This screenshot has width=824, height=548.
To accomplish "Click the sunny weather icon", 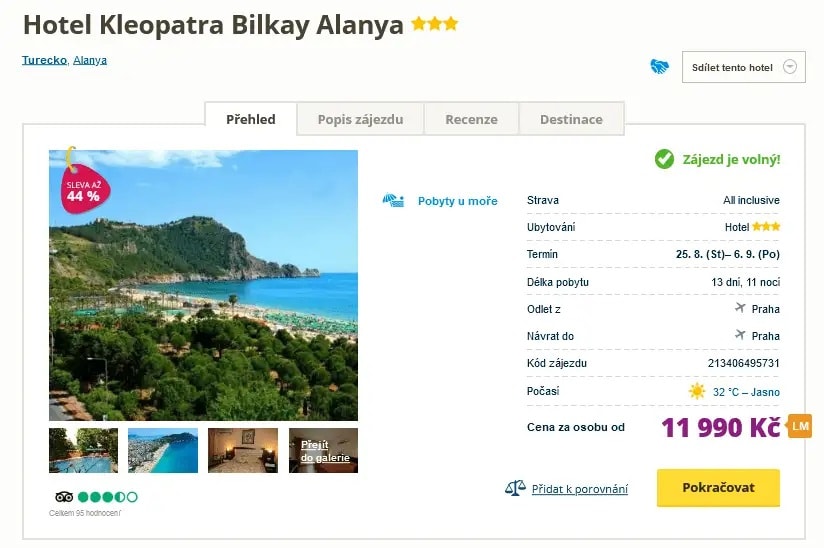I will click(x=696, y=391).
